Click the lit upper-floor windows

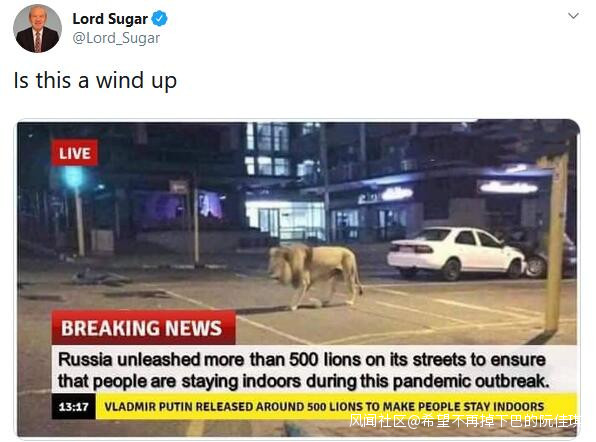click(x=281, y=149)
